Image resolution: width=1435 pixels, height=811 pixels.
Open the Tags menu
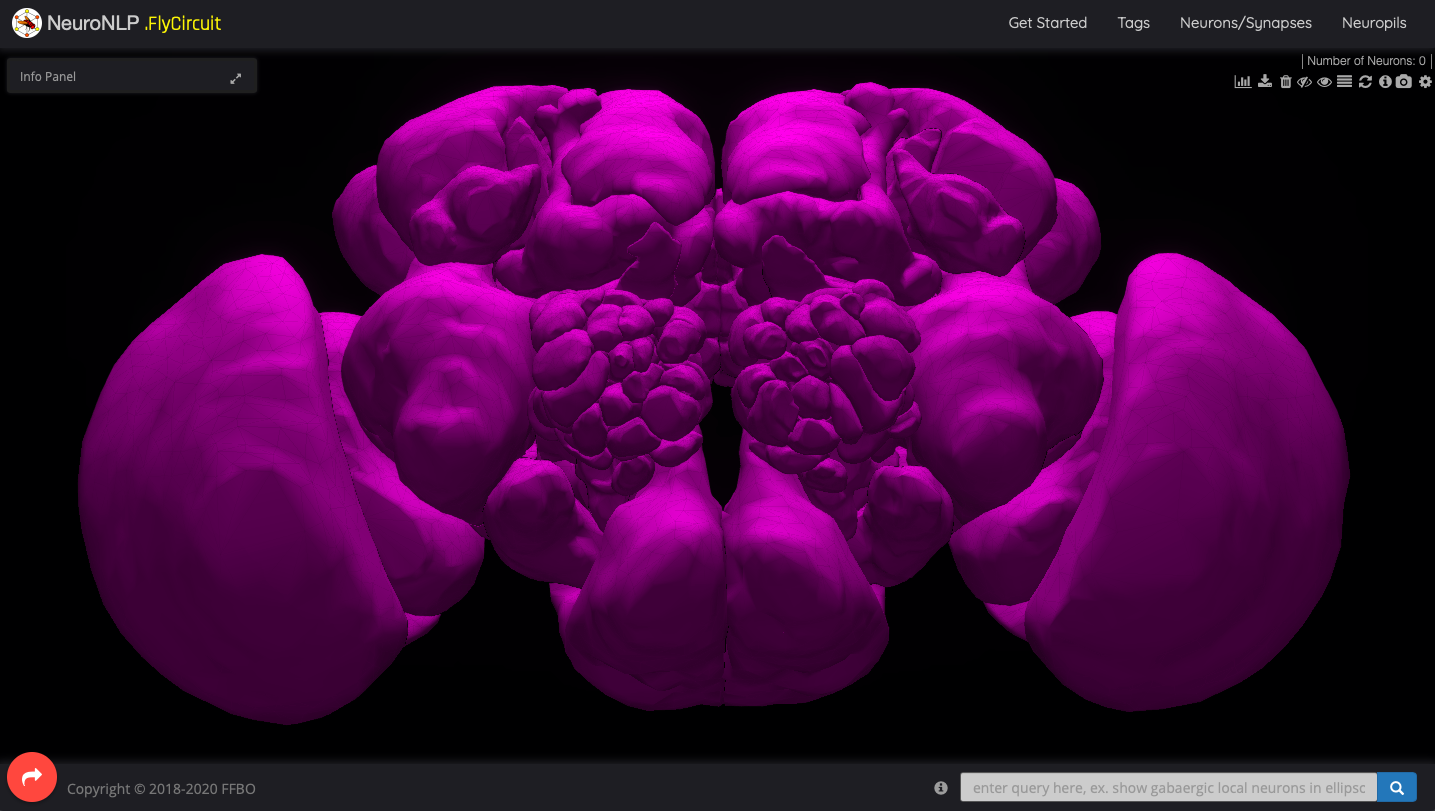point(1133,23)
